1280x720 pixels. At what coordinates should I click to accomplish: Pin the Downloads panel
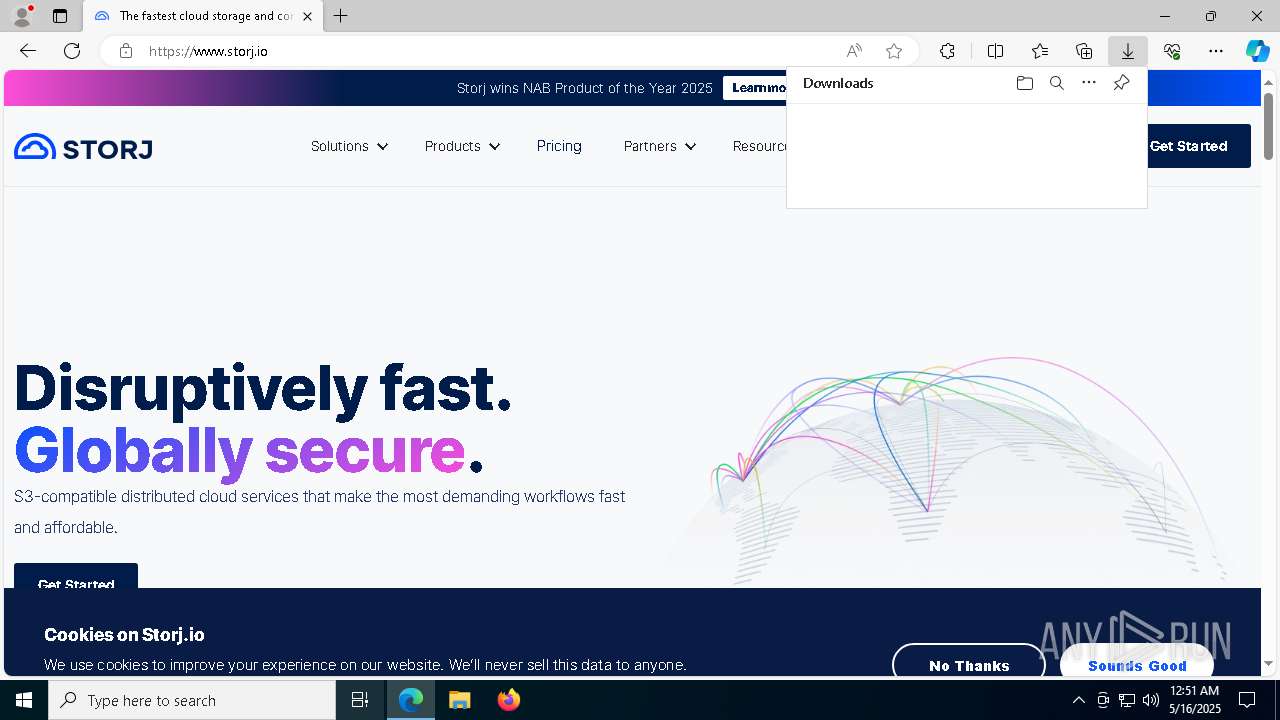pyautogui.click(x=1121, y=83)
